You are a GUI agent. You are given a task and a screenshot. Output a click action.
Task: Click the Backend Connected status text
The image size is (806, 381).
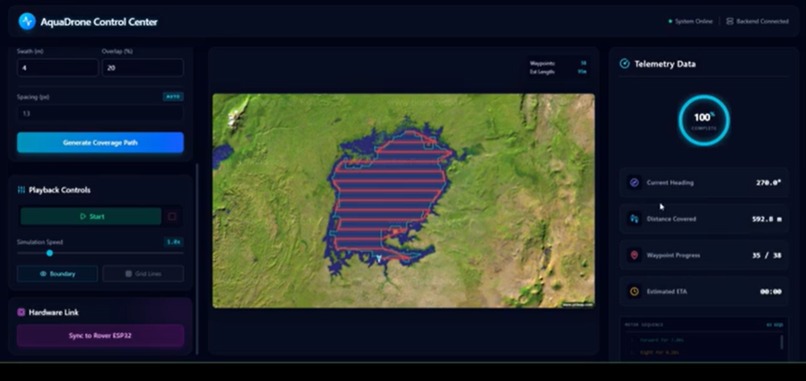point(762,22)
